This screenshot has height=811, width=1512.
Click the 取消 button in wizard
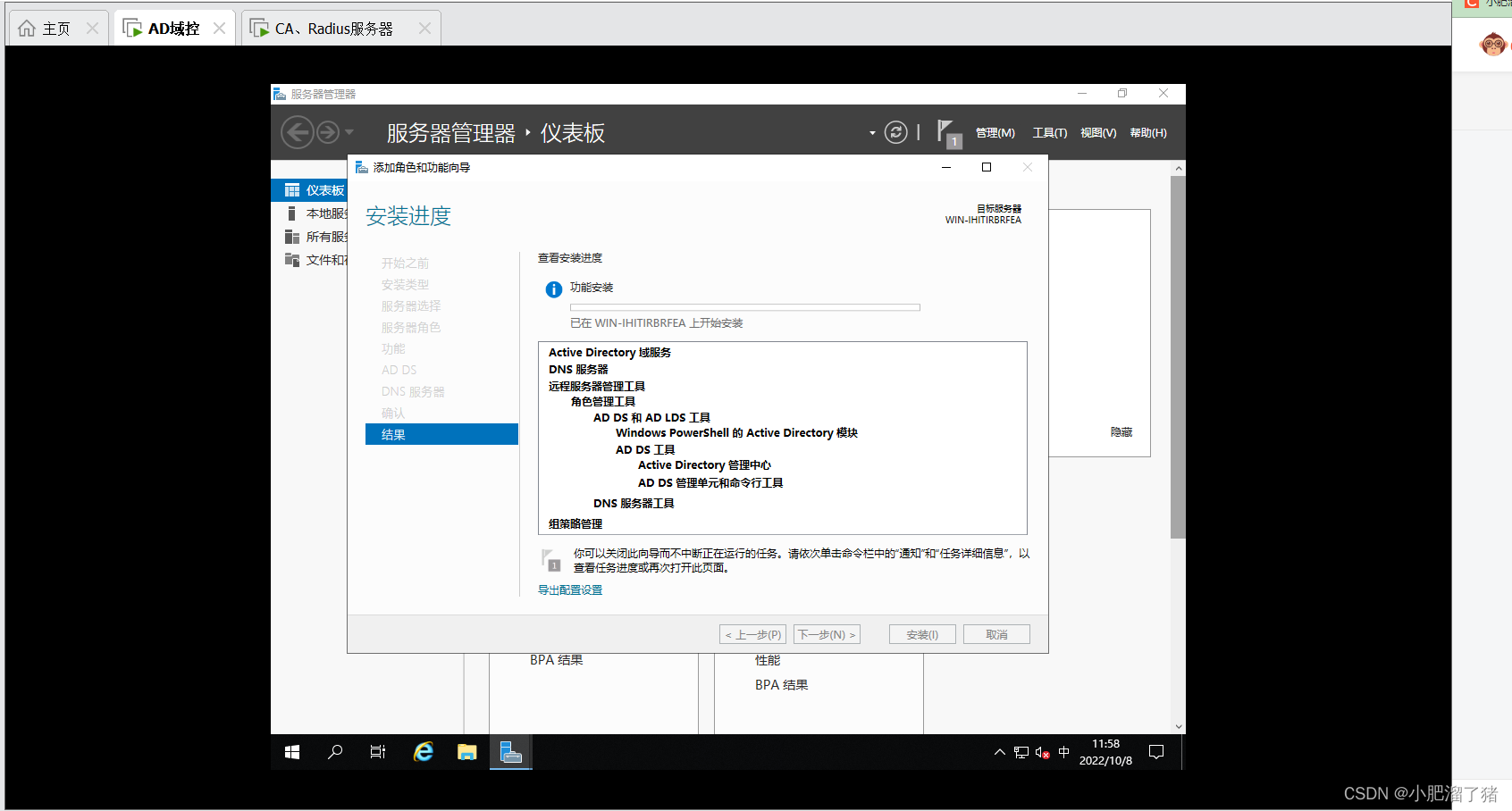coord(996,634)
